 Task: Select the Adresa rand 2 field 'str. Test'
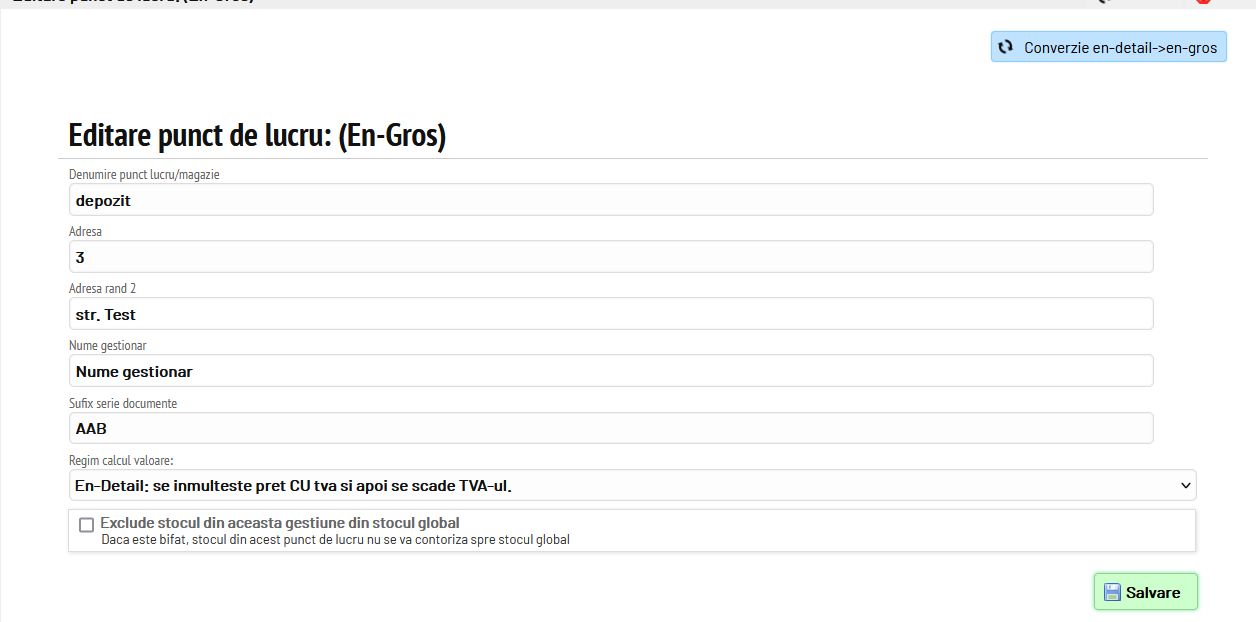point(610,314)
